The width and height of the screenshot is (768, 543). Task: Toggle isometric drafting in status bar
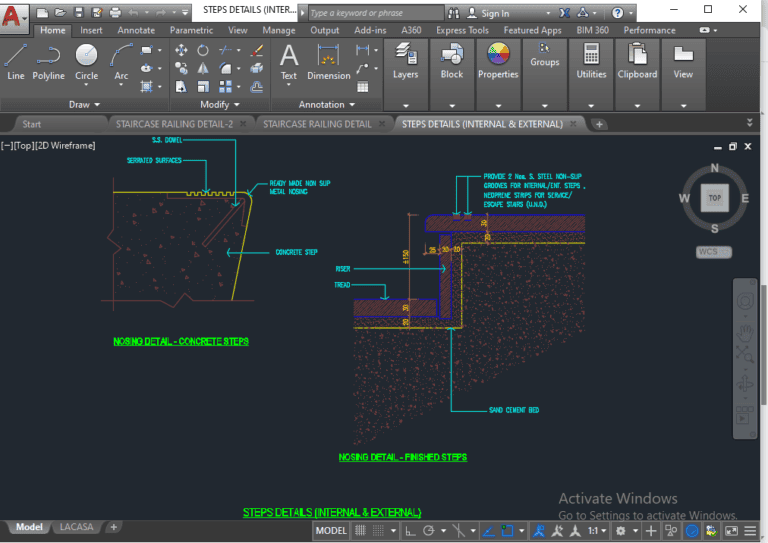458,531
